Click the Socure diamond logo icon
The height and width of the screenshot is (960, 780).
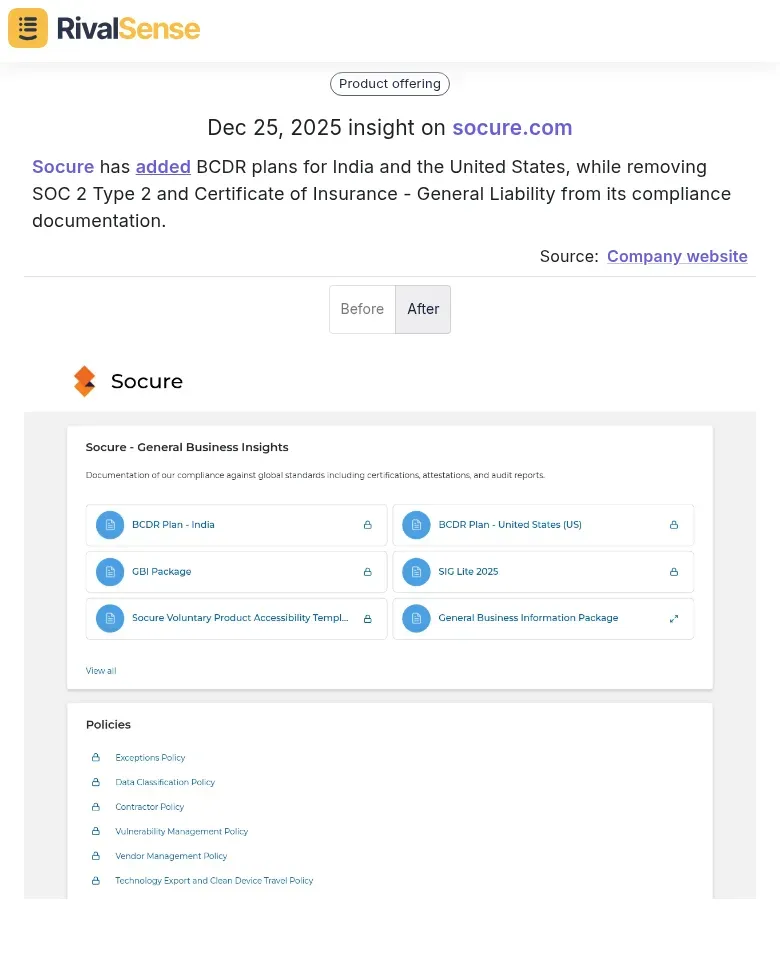85,381
